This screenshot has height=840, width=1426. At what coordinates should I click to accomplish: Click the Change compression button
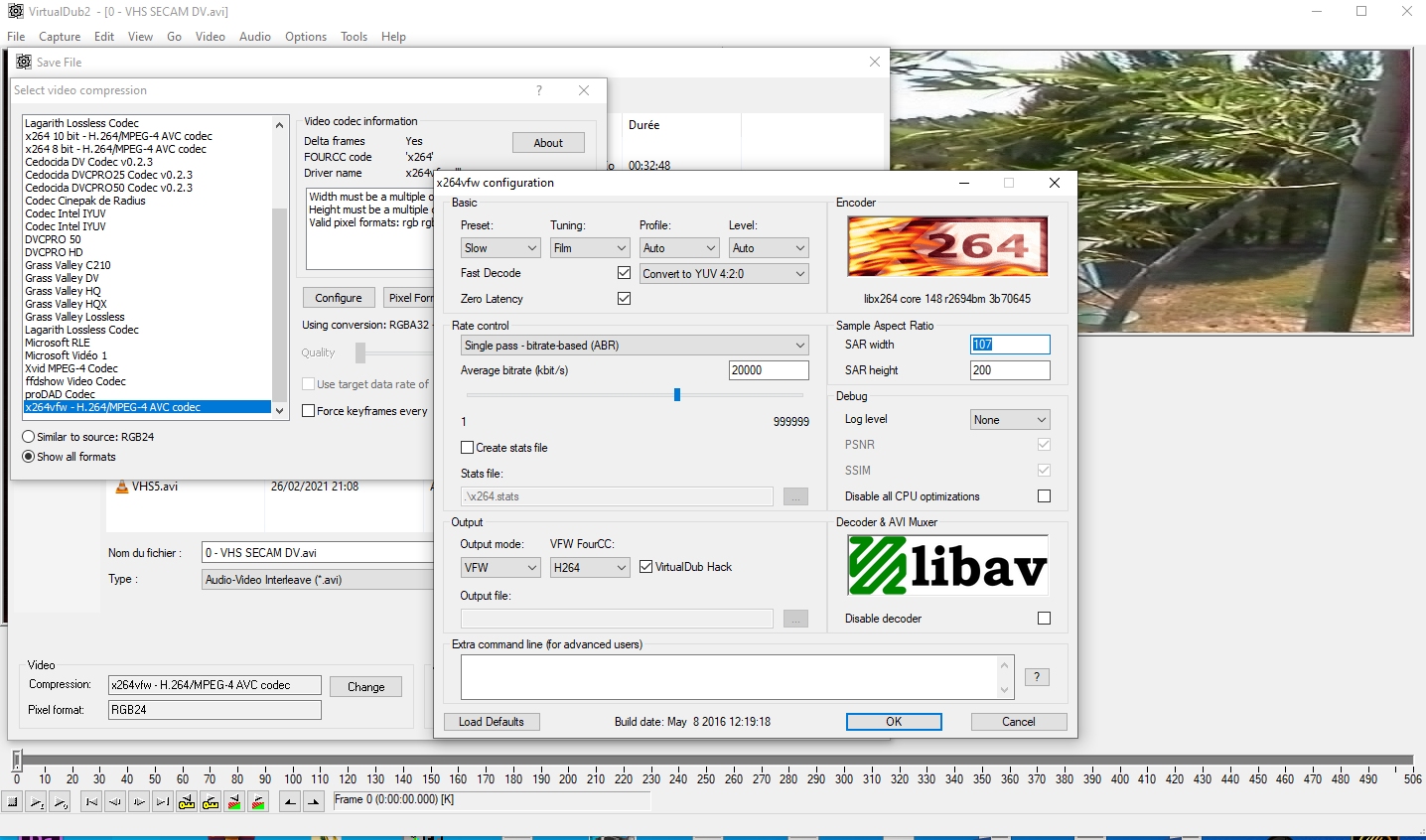tap(366, 687)
